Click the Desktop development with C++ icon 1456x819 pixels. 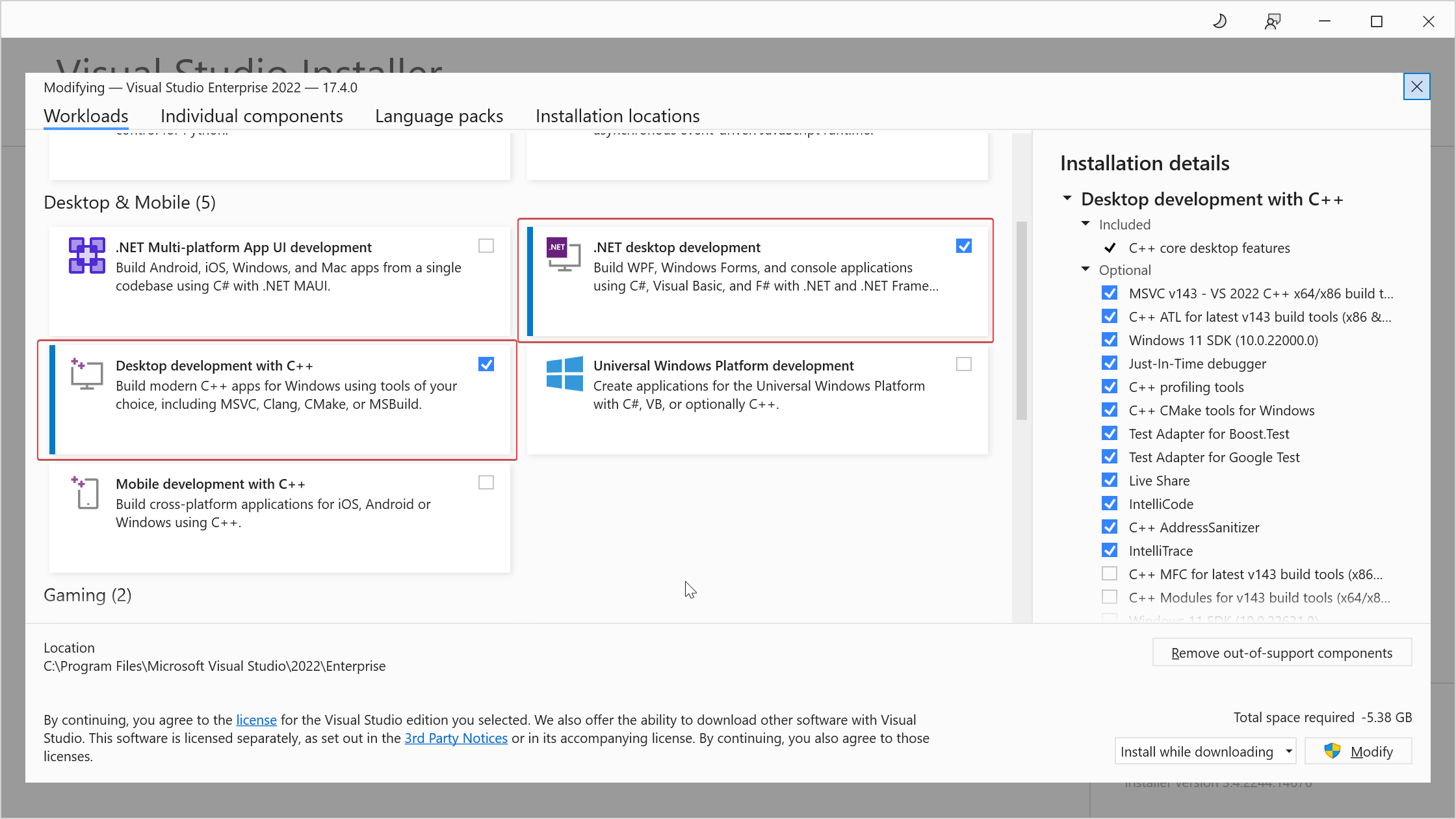86,374
